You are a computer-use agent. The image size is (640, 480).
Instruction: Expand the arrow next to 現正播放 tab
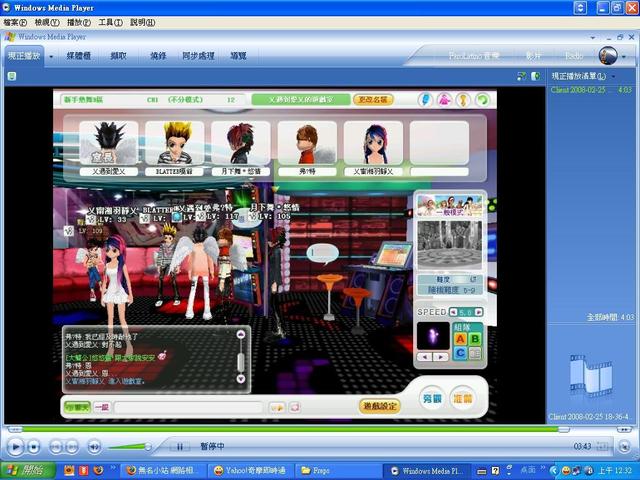click(51, 56)
